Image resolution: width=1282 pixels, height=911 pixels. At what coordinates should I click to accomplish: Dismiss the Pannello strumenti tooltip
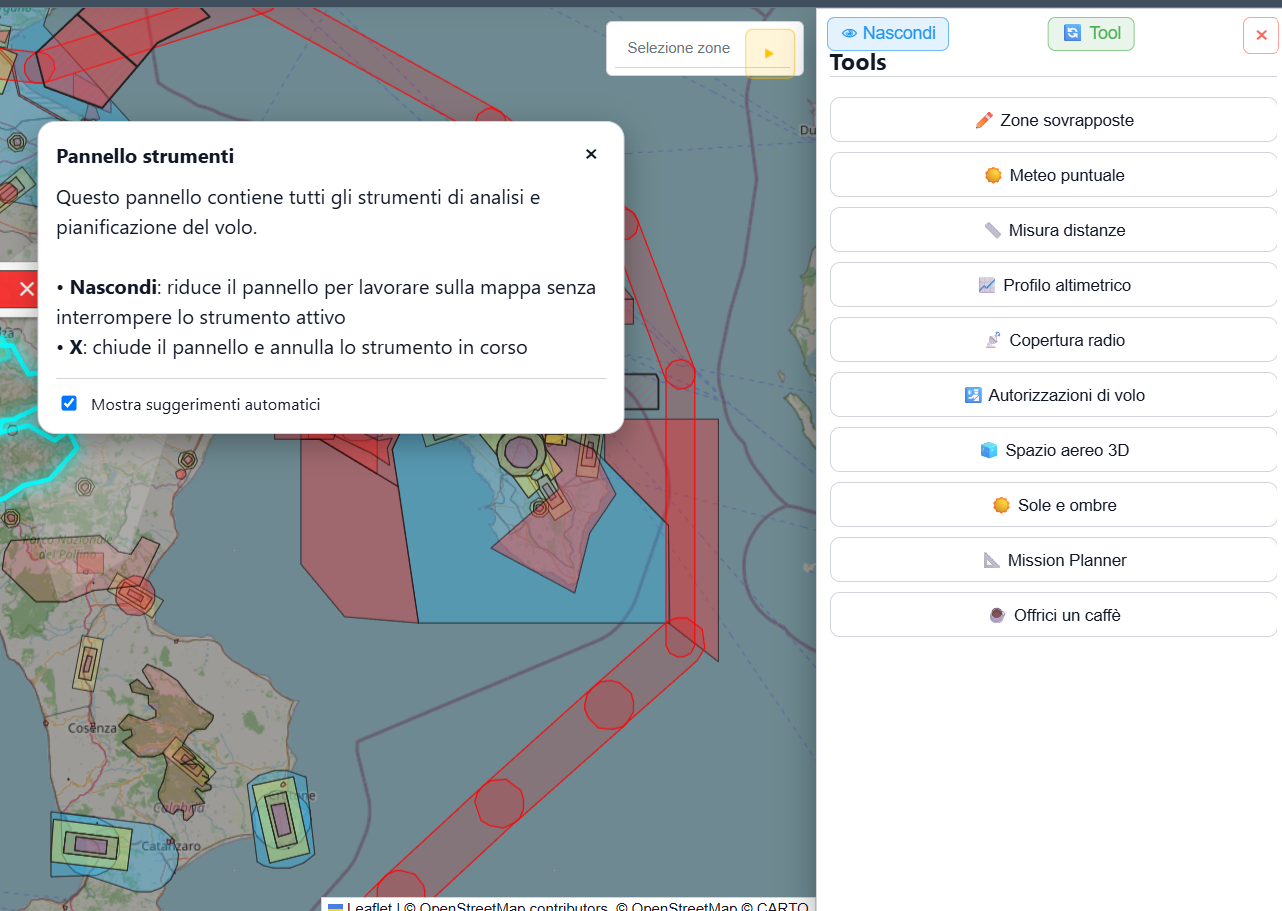[x=591, y=154]
